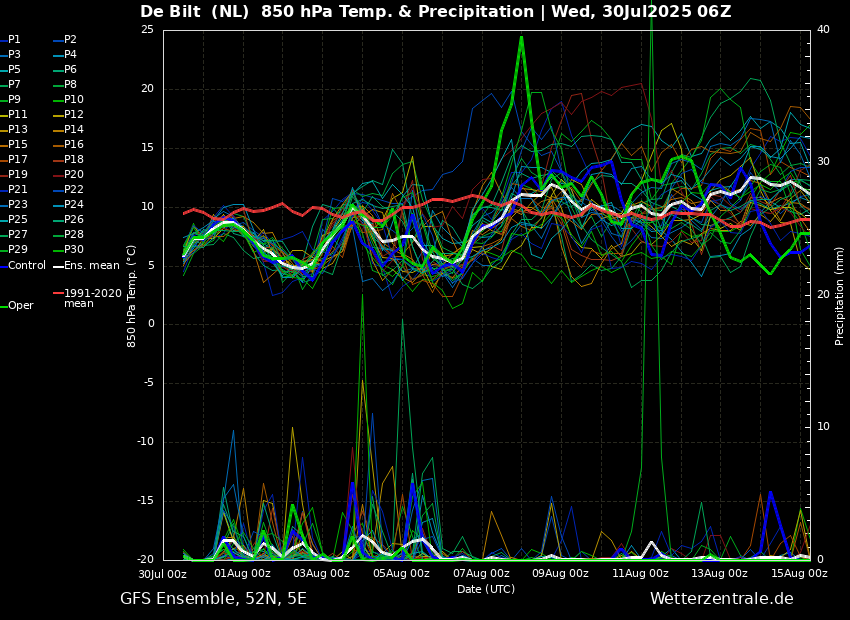Click the -20 temperature axis tick label
The width and height of the screenshot is (850, 620).
pyautogui.click(x=145, y=560)
